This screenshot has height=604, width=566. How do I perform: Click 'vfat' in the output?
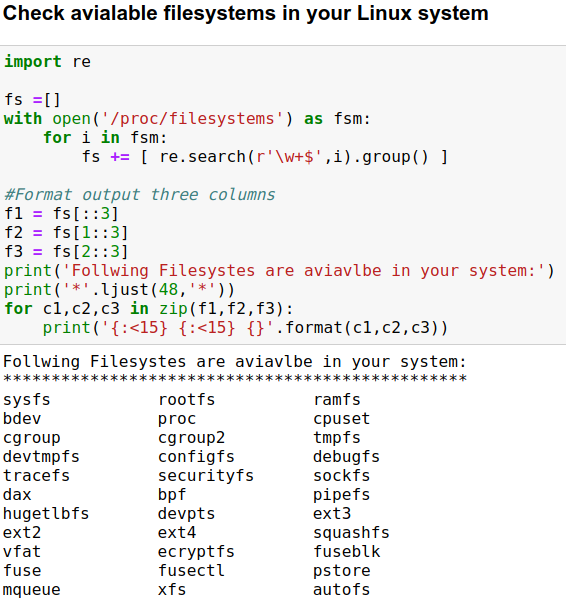[22, 552]
